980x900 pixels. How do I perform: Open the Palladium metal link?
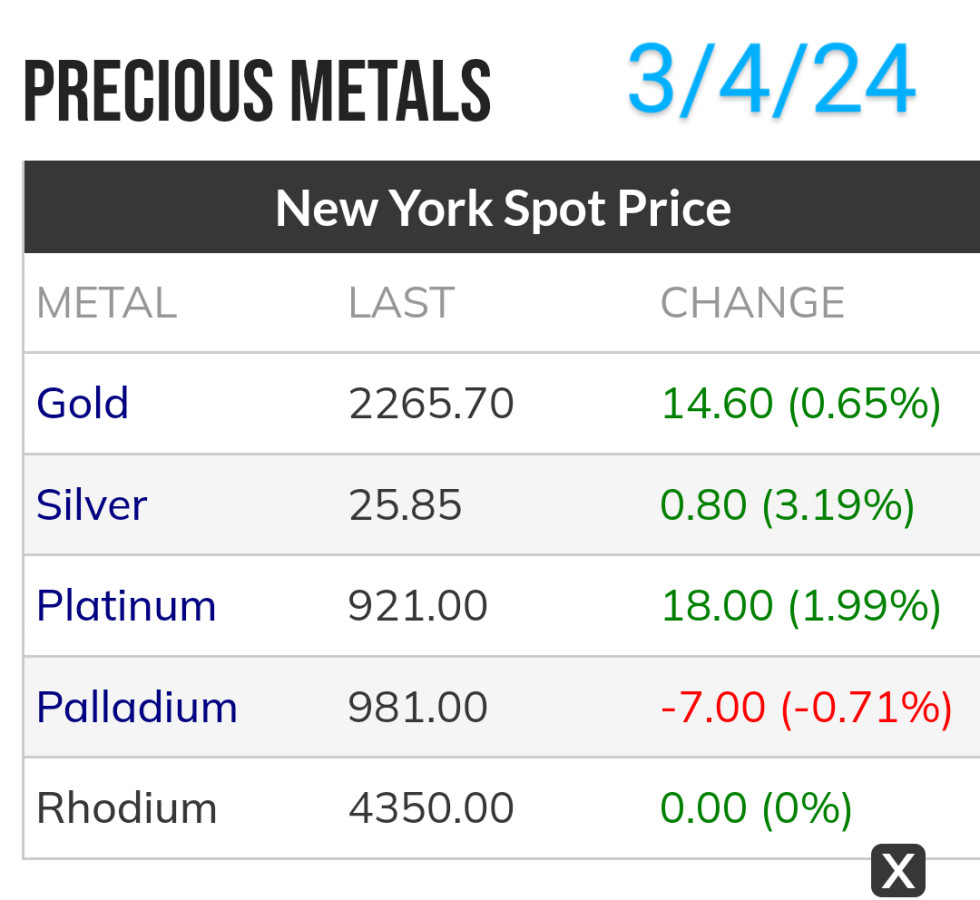(137, 707)
